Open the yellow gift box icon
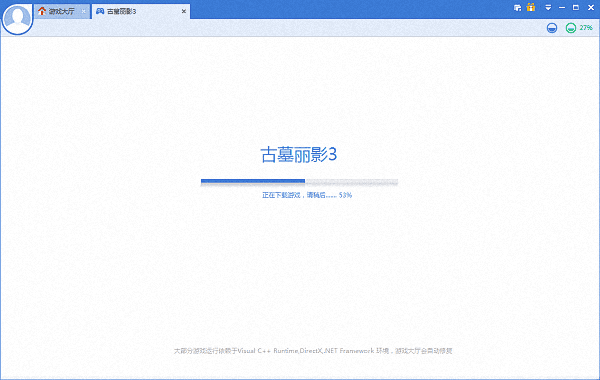This screenshot has width=600, height=380. coord(531,7)
